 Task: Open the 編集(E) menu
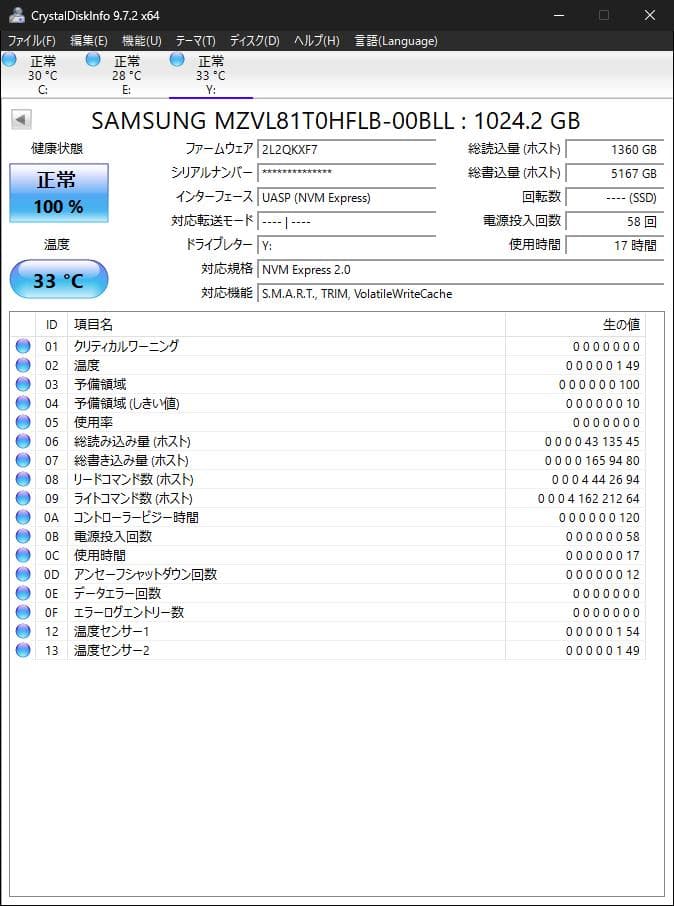point(88,40)
